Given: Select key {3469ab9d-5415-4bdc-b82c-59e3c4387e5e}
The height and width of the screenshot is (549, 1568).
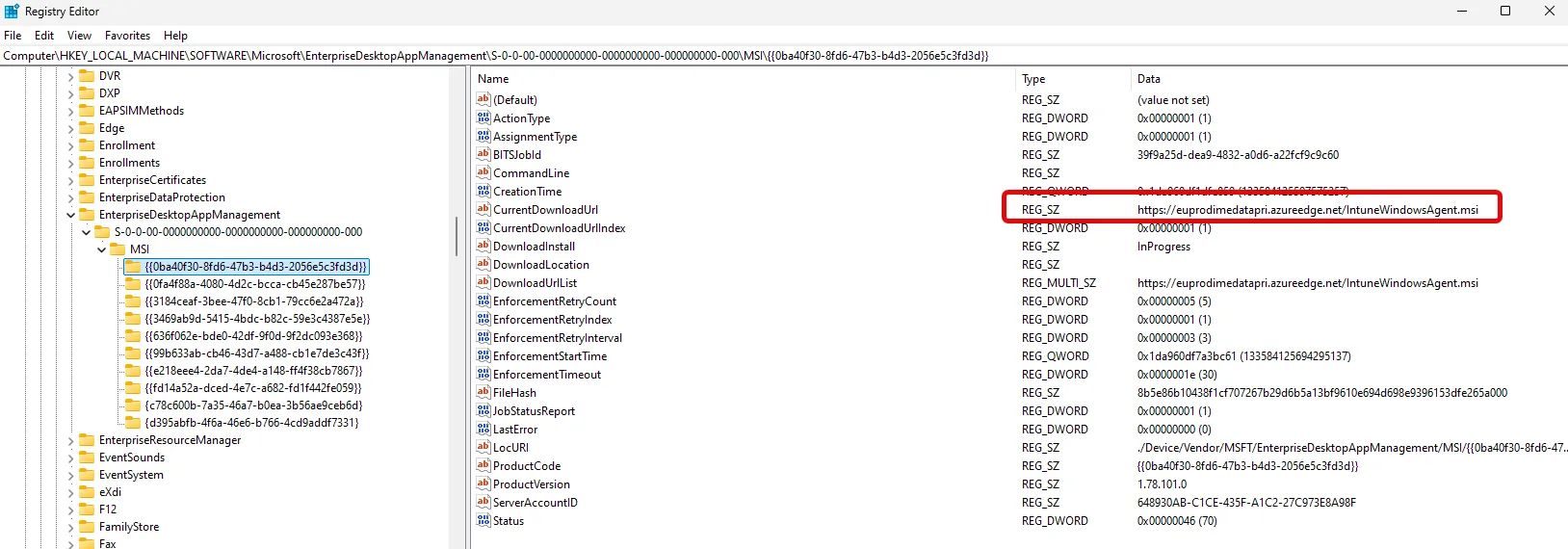Looking at the screenshot, I should tap(257, 318).
